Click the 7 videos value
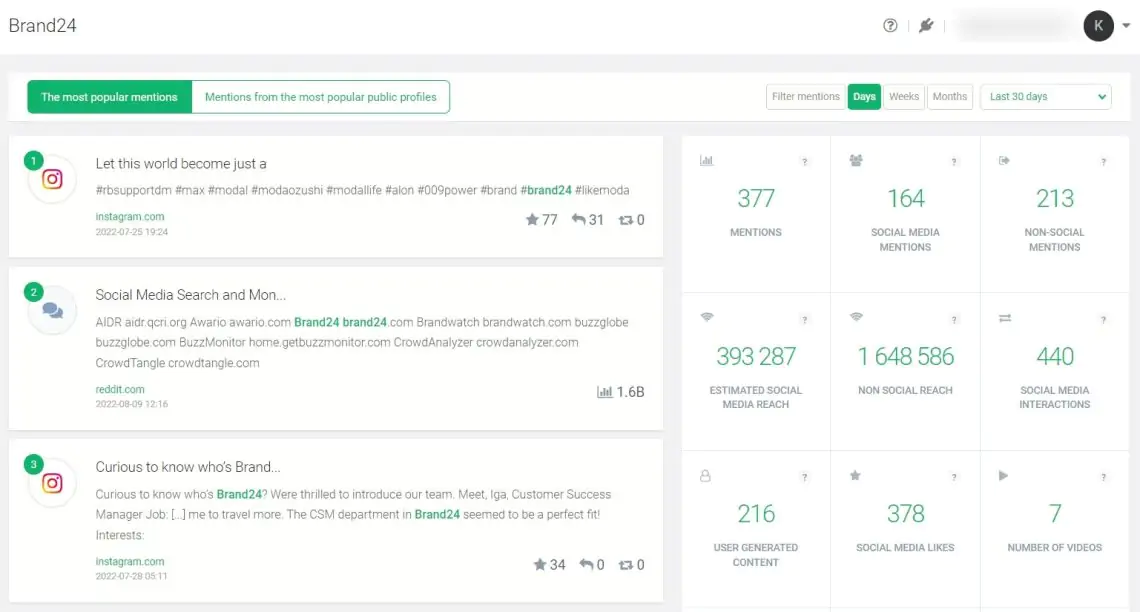 tap(1054, 514)
